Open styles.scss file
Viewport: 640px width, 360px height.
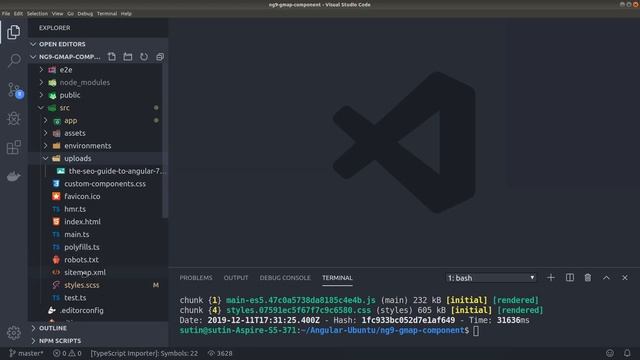point(82,285)
